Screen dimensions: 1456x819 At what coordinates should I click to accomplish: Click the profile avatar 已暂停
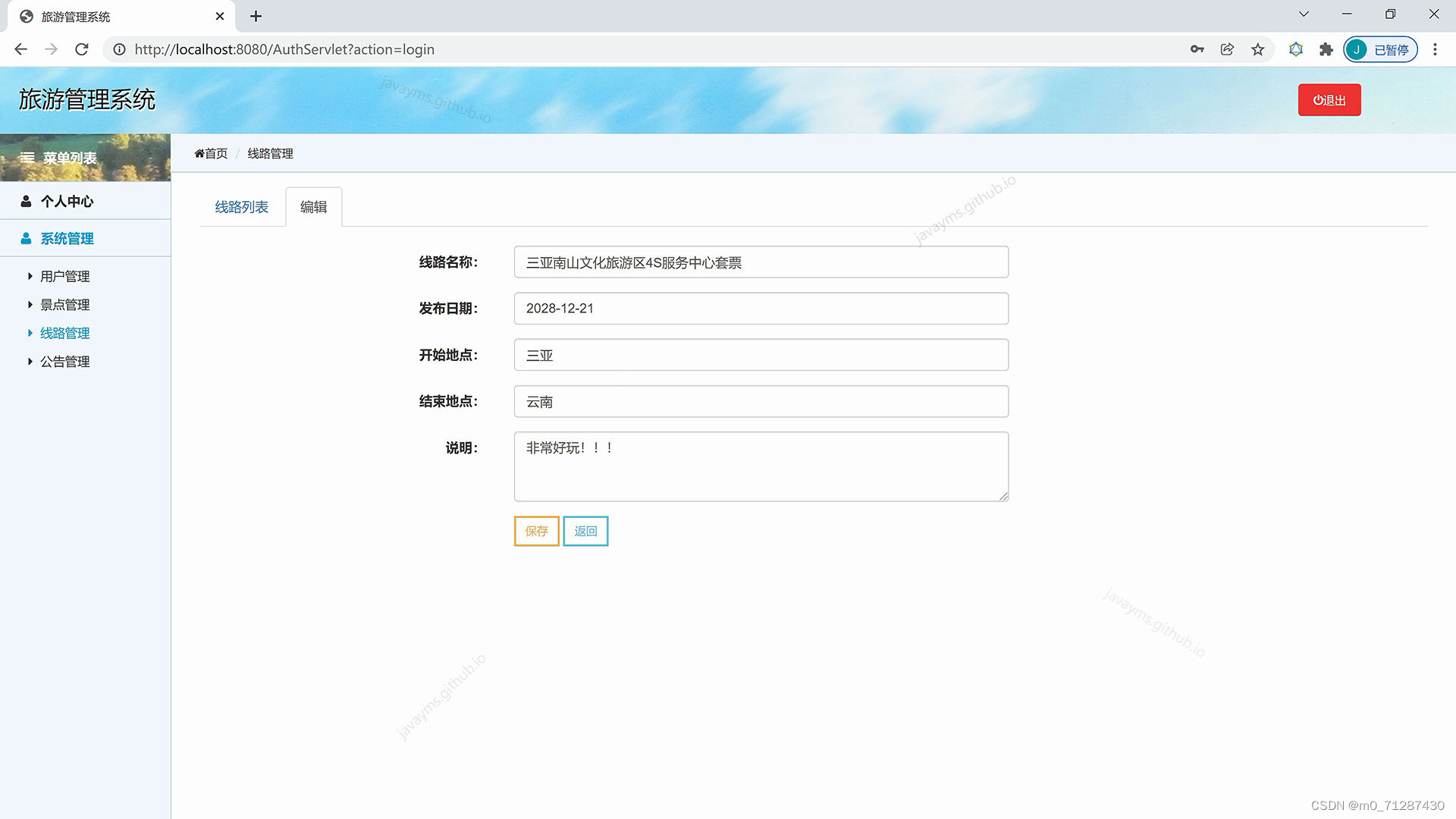click(x=1380, y=49)
